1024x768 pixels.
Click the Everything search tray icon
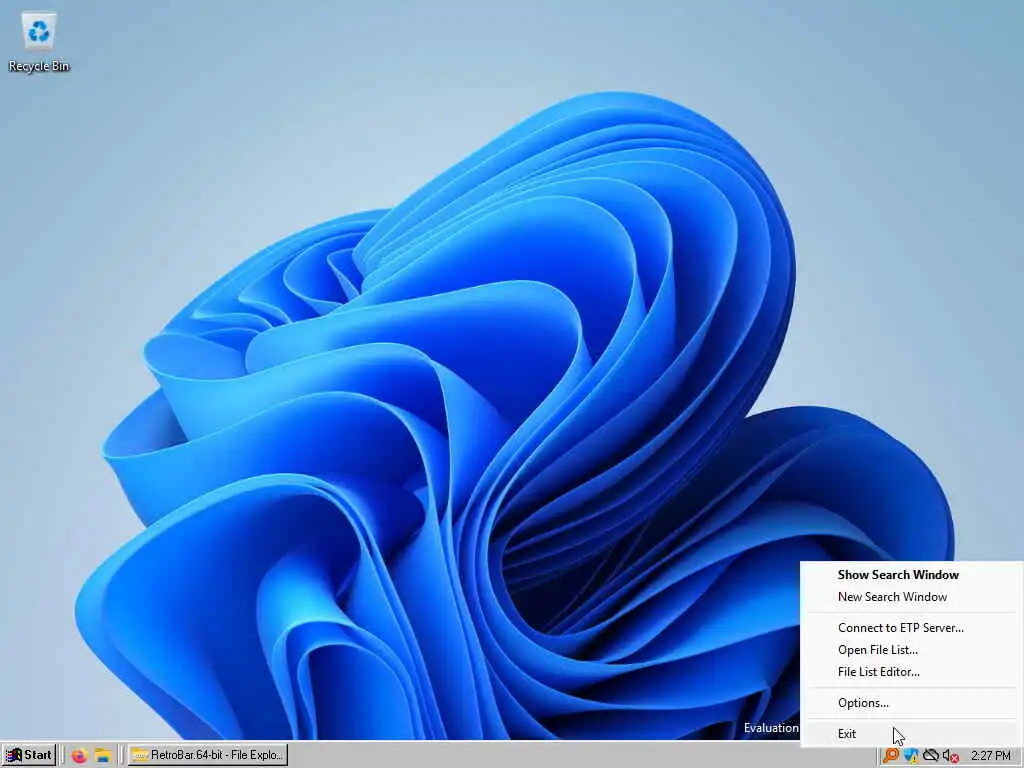tap(890, 756)
